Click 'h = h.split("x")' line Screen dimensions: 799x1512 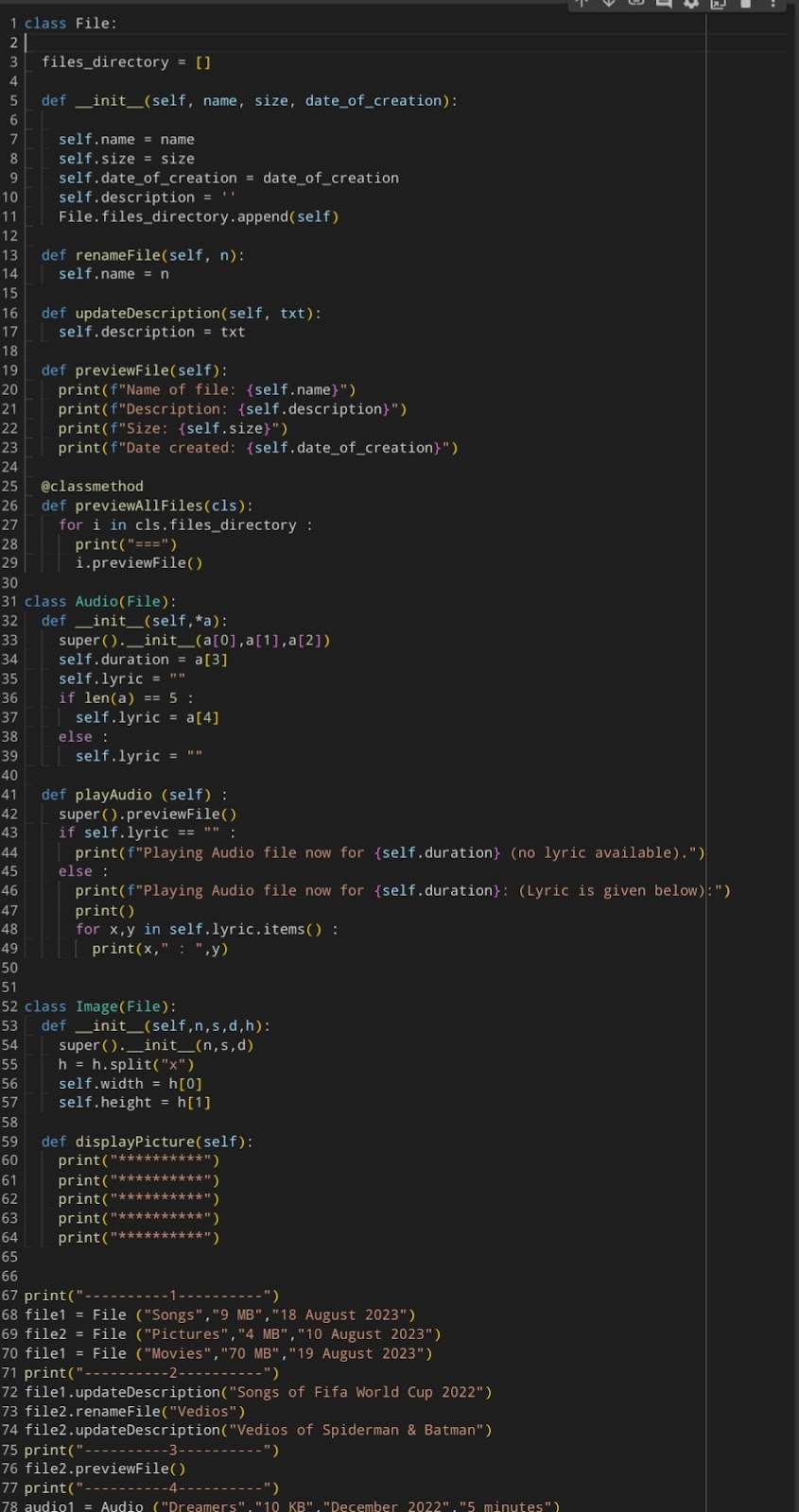[127, 1064]
